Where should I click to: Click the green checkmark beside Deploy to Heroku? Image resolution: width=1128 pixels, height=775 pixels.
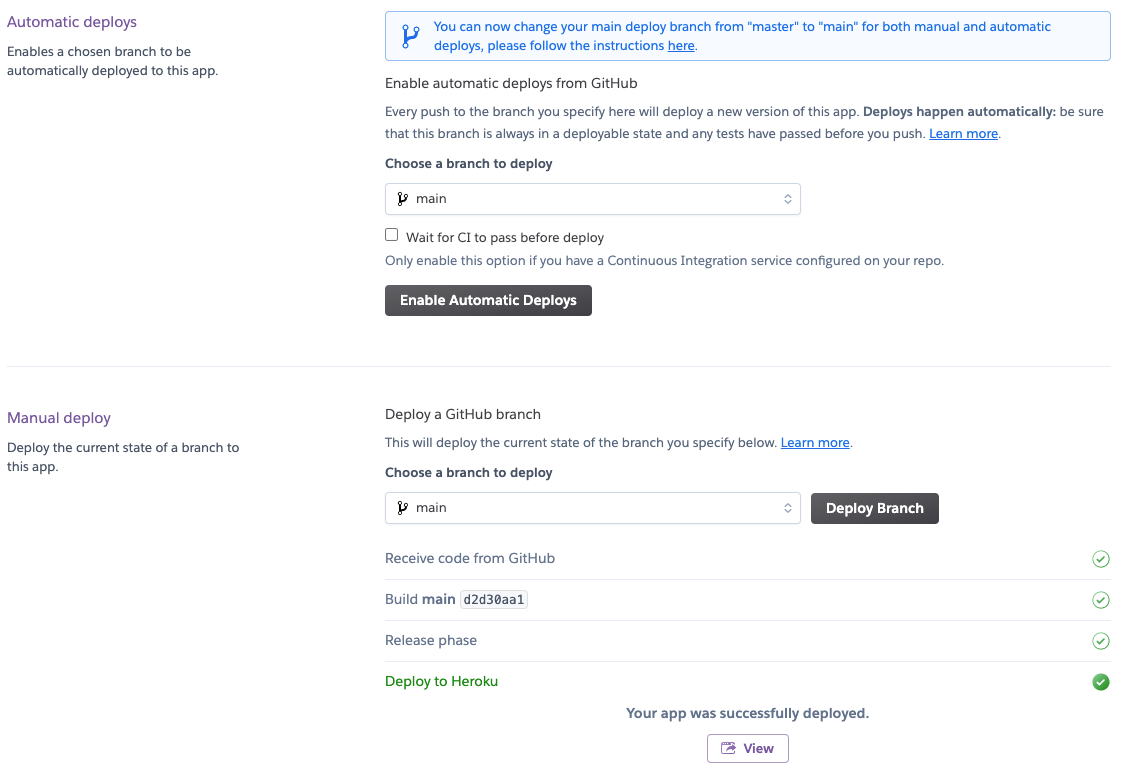click(1101, 681)
